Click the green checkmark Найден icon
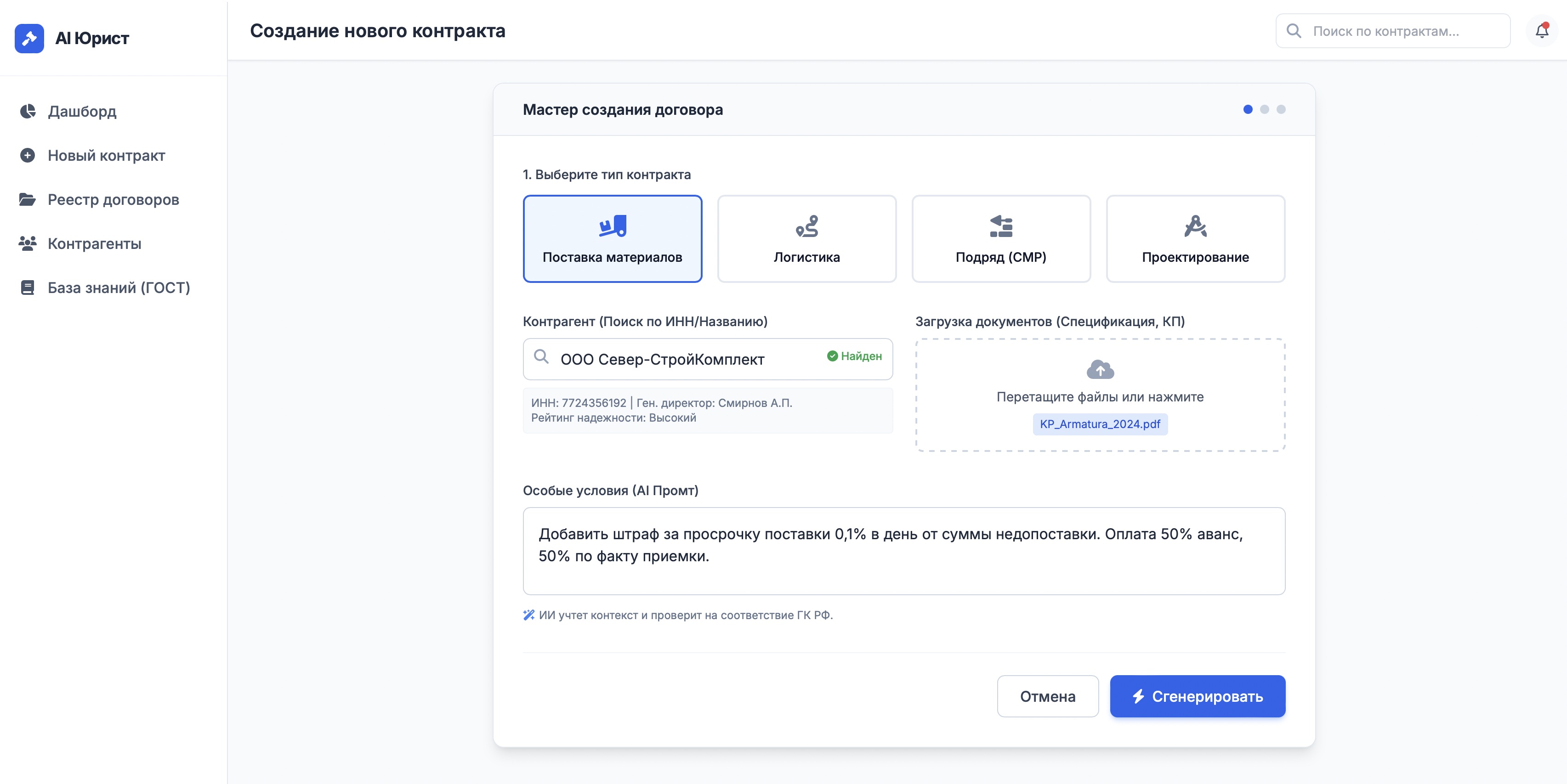 click(832, 356)
